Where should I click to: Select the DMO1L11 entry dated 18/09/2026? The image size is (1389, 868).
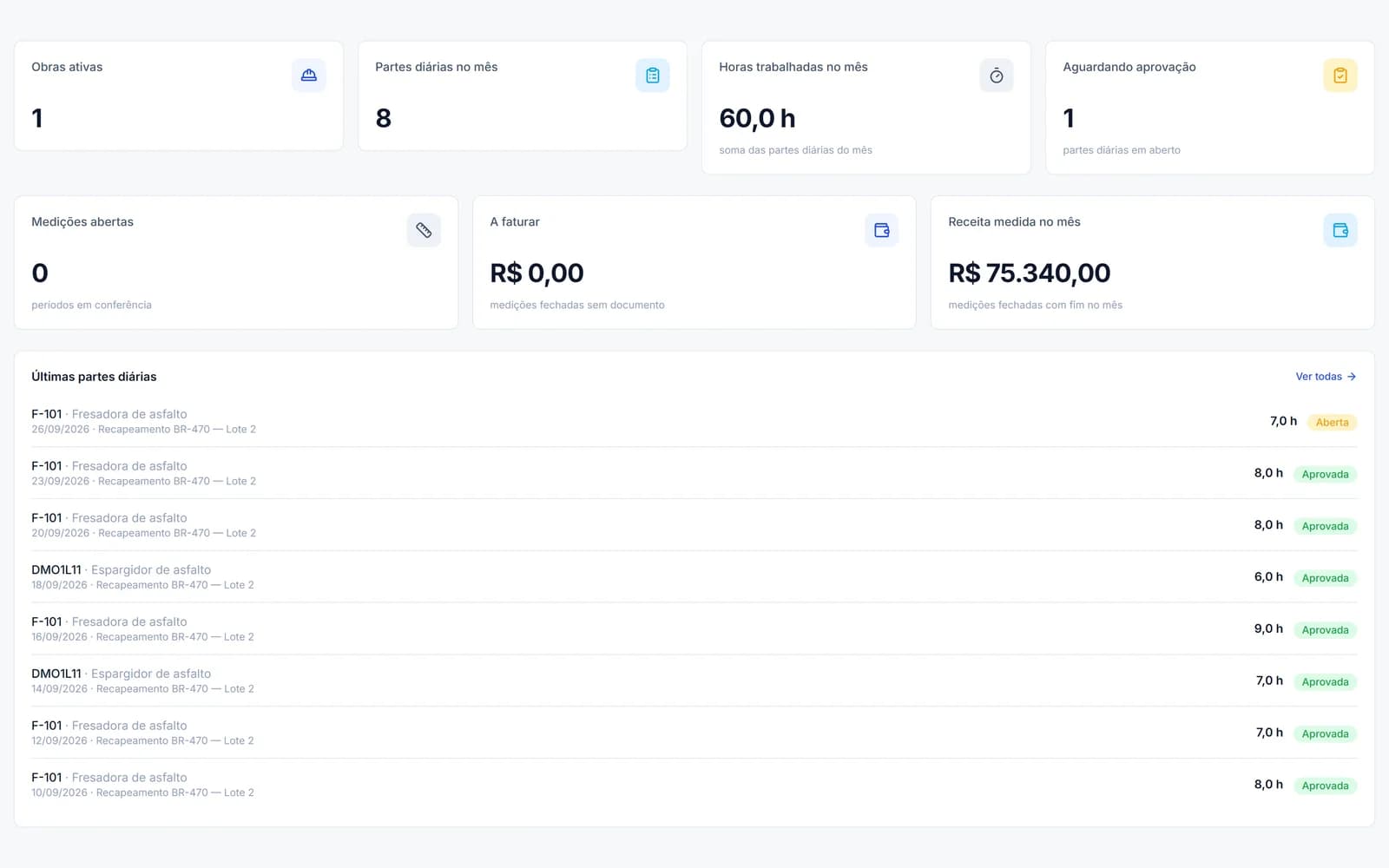pos(694,577)
